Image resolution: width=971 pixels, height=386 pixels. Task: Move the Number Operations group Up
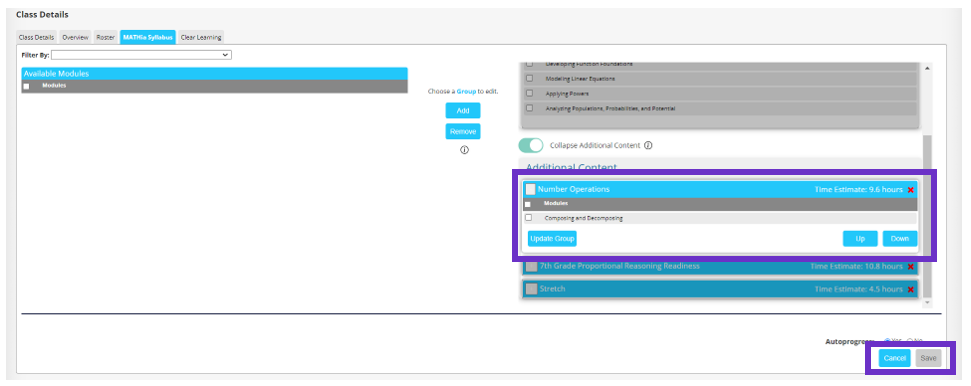click(860, 239)
